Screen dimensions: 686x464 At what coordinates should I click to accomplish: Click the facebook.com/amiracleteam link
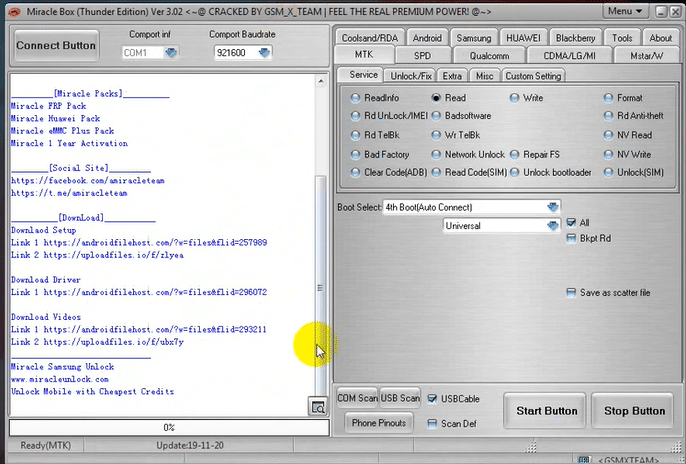(x=88, y=180)
